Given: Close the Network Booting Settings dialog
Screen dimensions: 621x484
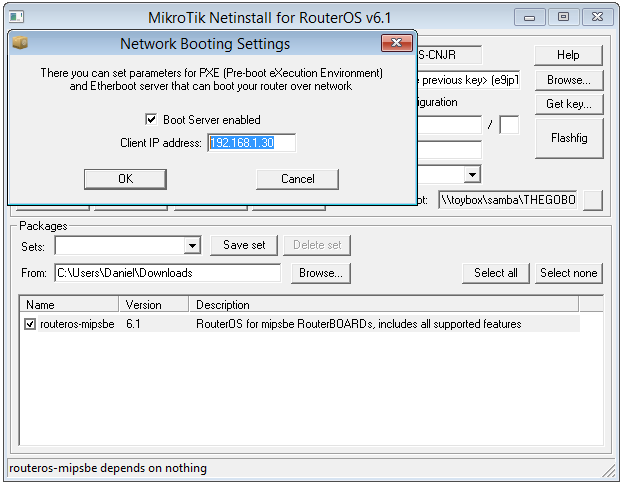Looking at the screenshot, I should click(396, 43).
